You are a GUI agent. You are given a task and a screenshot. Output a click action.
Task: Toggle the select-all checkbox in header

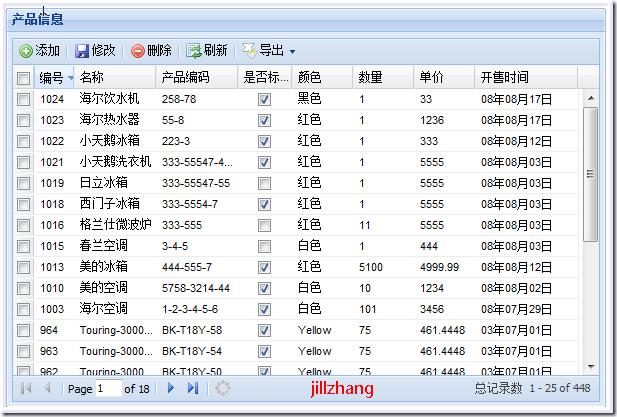(x=23, y=78)
